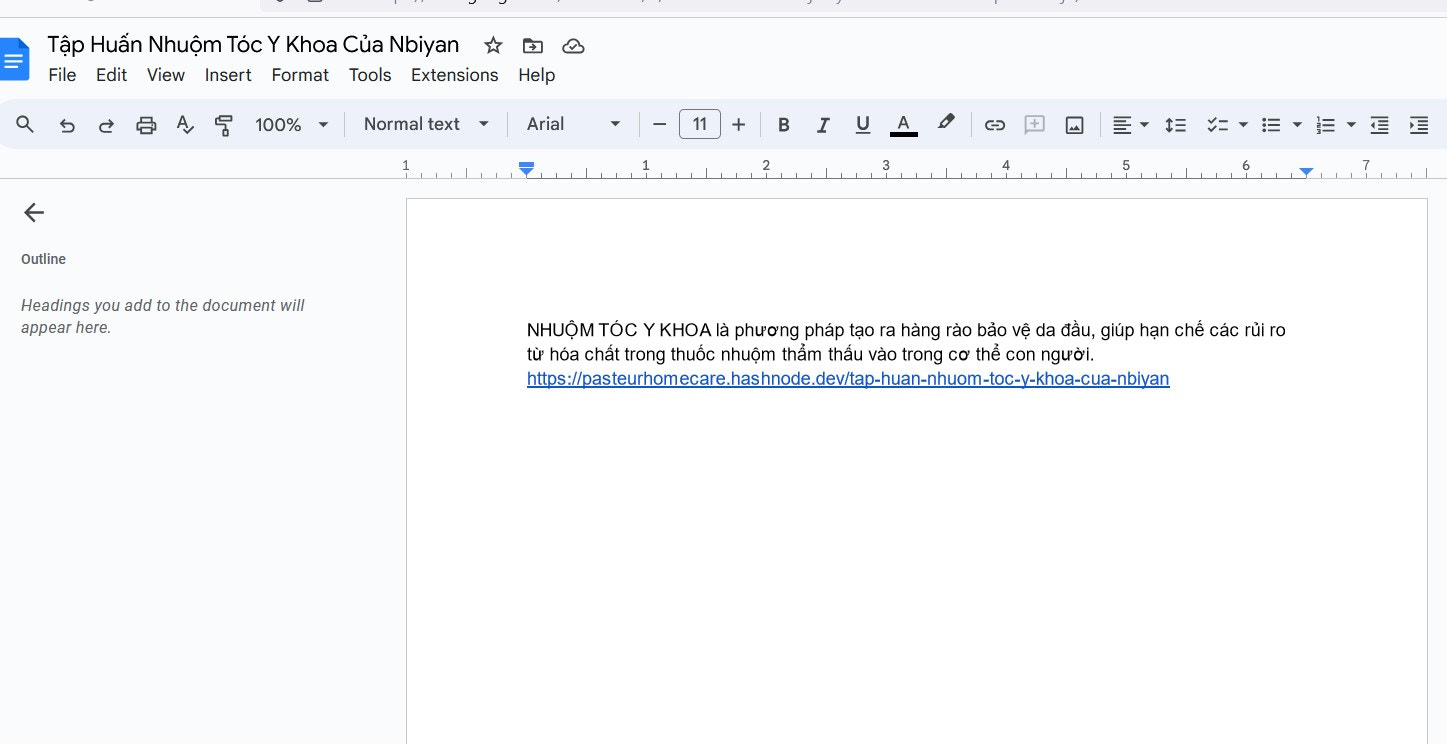Increase paragraph indent

click(x=1418, y=125)
